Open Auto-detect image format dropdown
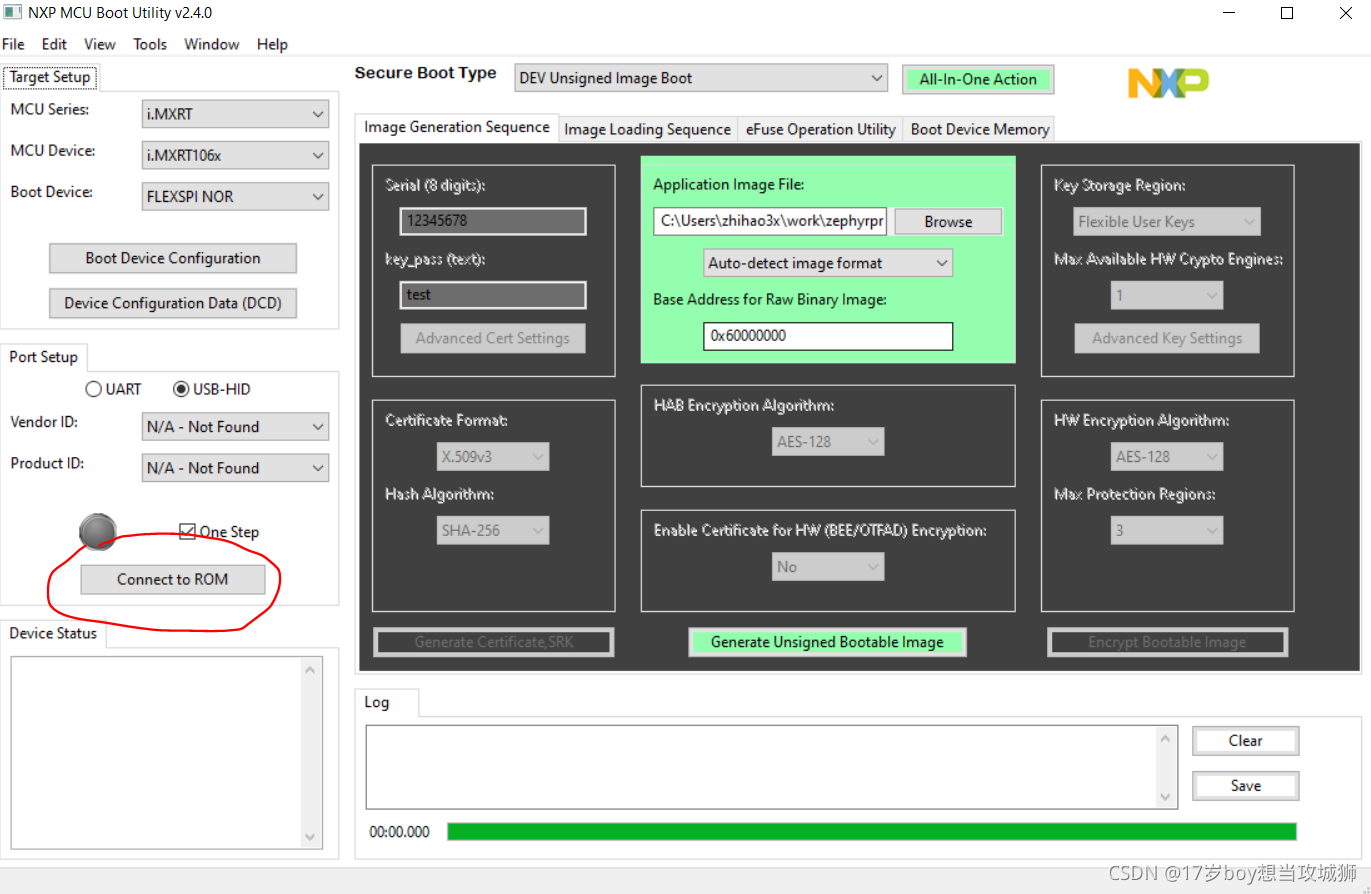The image size is (1371, 894). pos(828,263)
